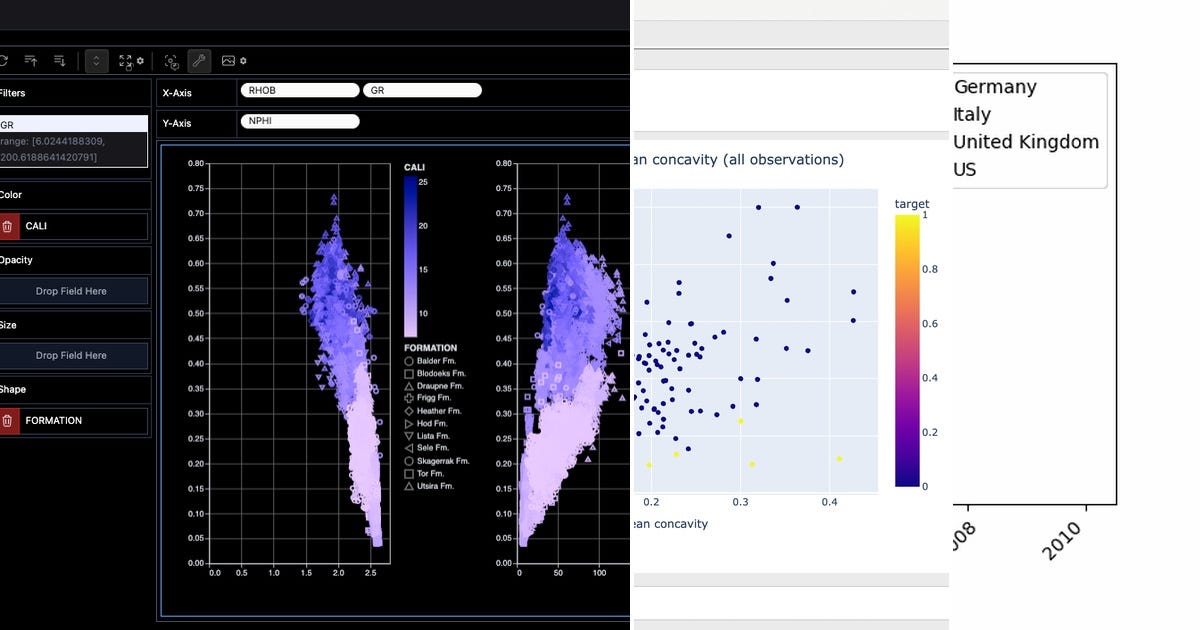The width and height of the screenshot is (1200, 630).
Task: Click the gear beside the image export icon
Action: point(243,60)
